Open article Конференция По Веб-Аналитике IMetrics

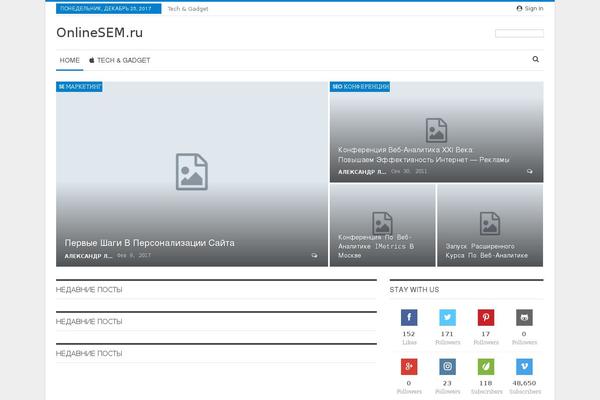click(376, 246)
